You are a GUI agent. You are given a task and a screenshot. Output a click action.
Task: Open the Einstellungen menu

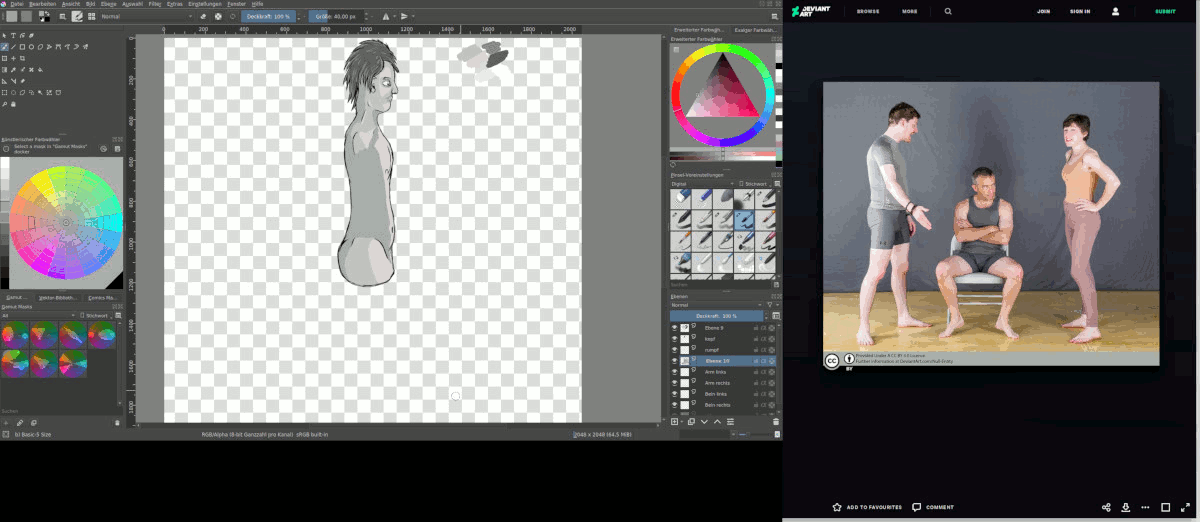[x=205, y=4]
